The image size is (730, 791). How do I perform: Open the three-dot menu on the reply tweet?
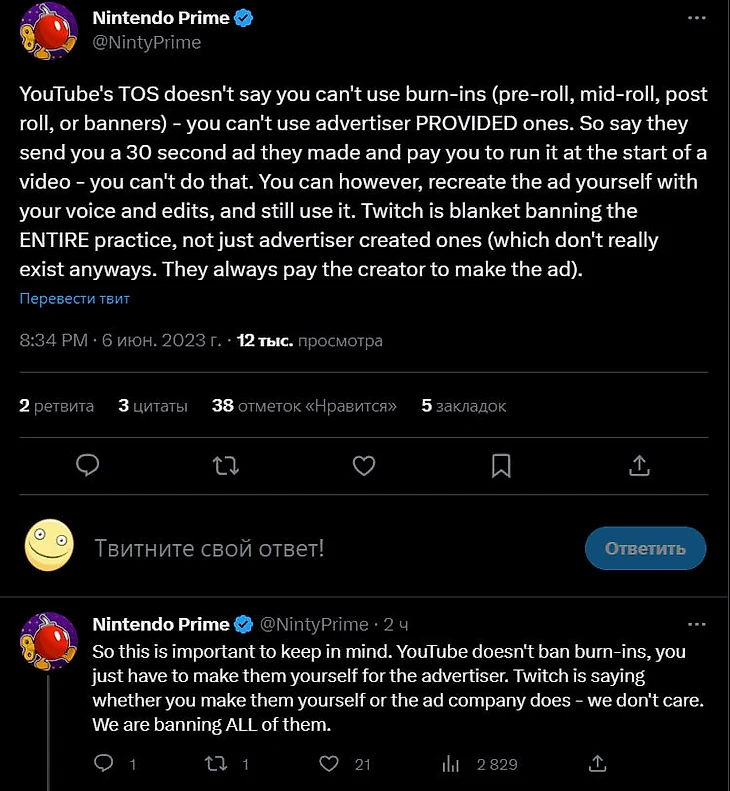click(x=696, y=624)
